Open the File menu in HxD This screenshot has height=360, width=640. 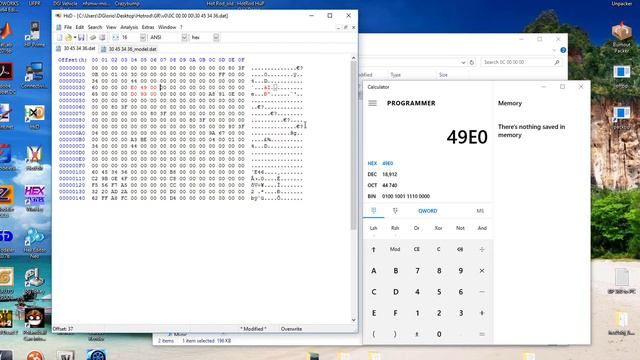(x=68, y=27)
